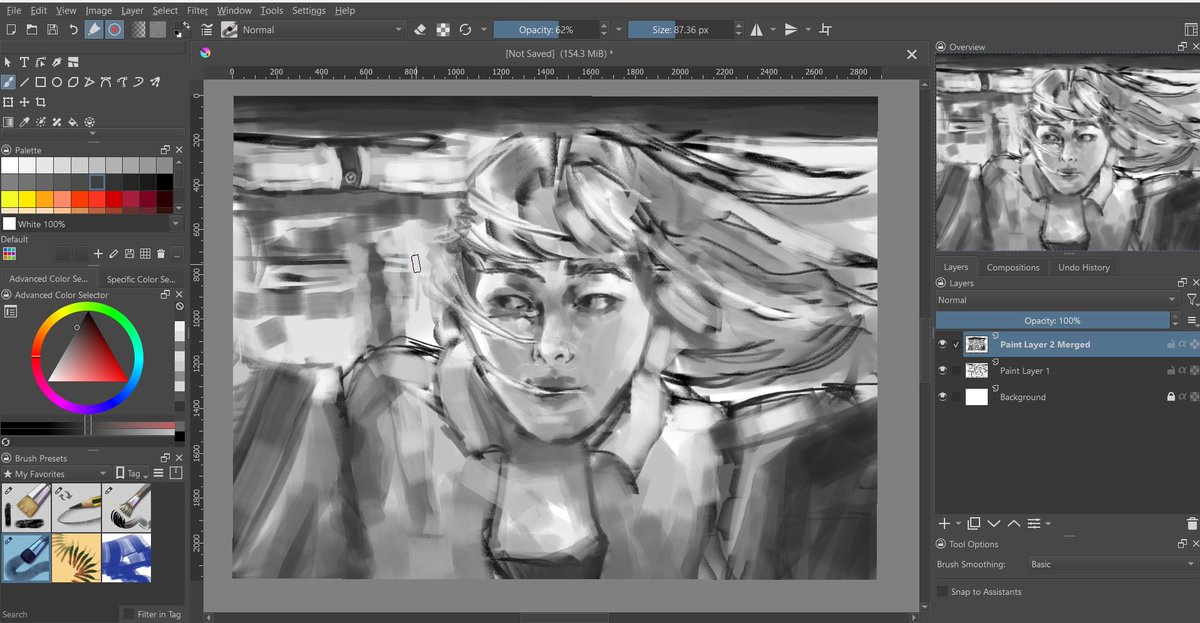Toggle lock on Background layer
The image size is (1200, 623).
tap(1171, 397)
